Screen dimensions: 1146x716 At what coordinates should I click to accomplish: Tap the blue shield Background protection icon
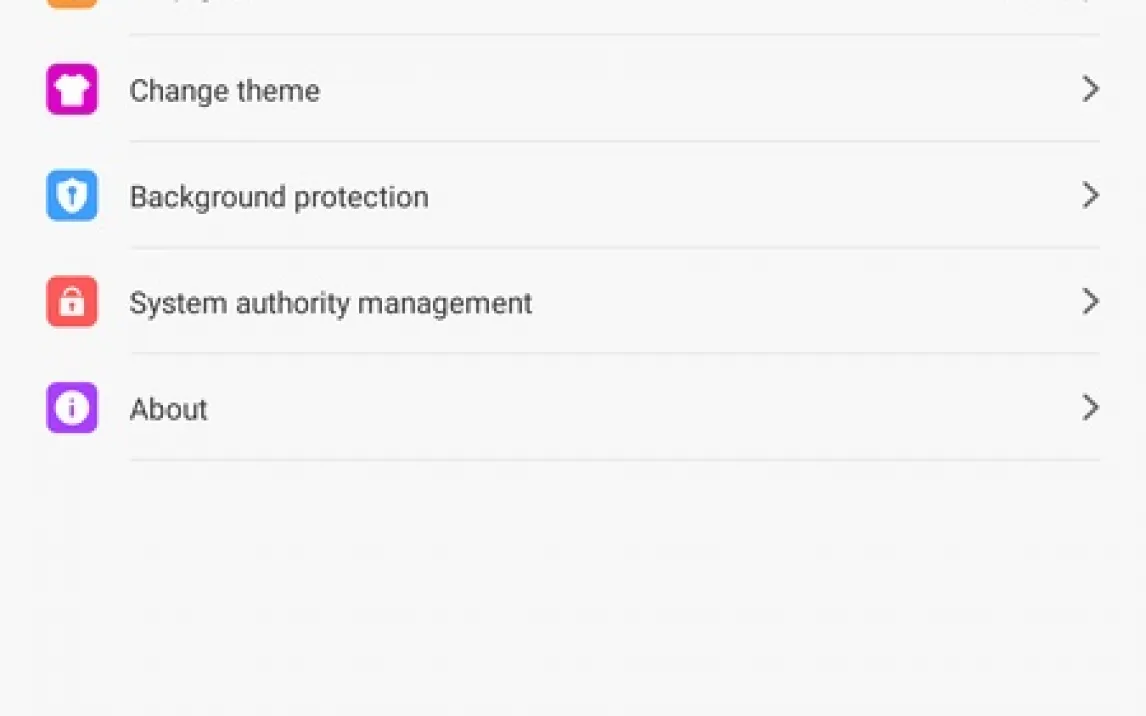[x=72, y=195]
